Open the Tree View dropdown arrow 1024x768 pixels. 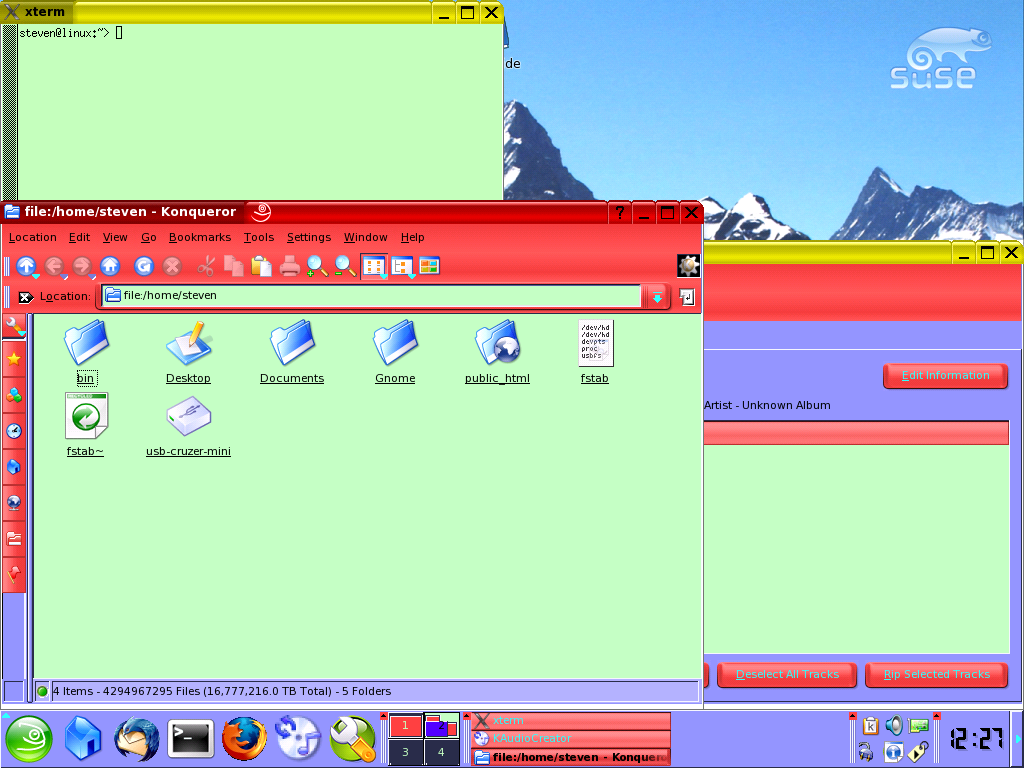[x=411, y=276]
